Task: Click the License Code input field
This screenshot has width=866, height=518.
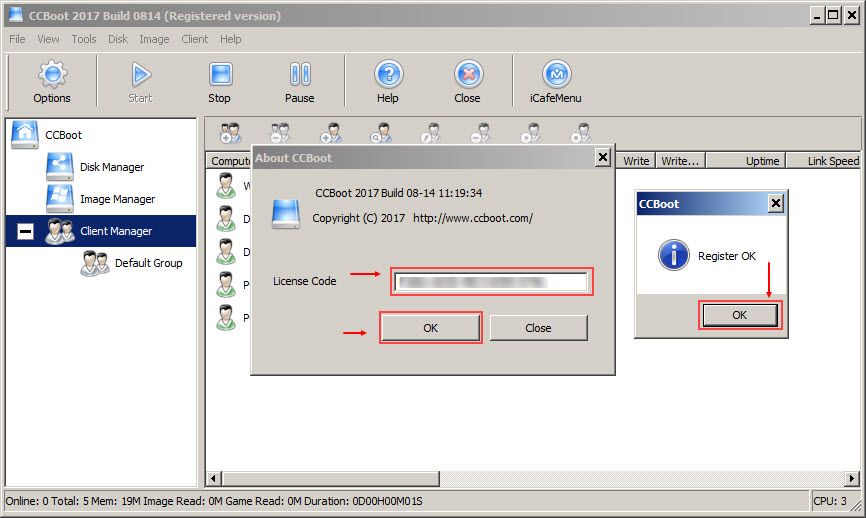Action: (491, 282)
